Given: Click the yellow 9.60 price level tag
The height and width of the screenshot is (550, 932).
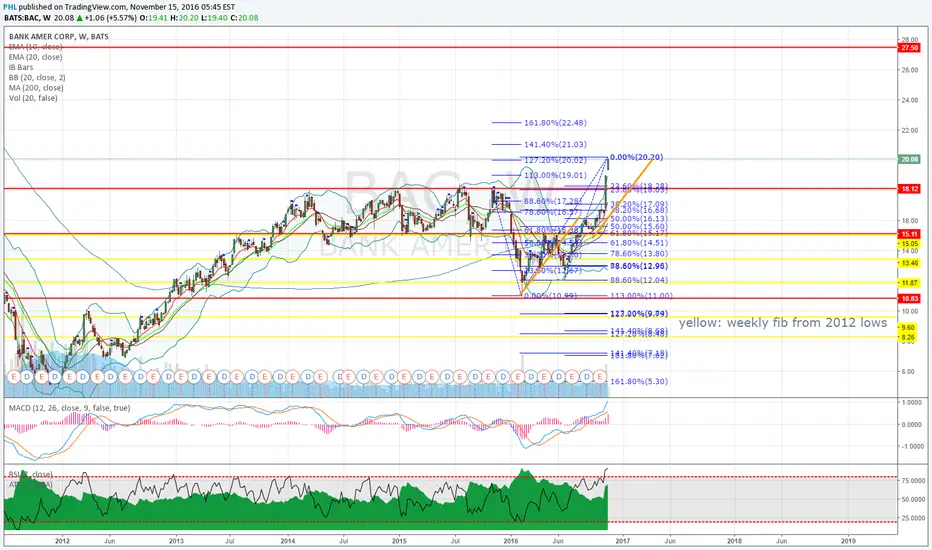Looking at the screenshot, I should tap(908, 328).
